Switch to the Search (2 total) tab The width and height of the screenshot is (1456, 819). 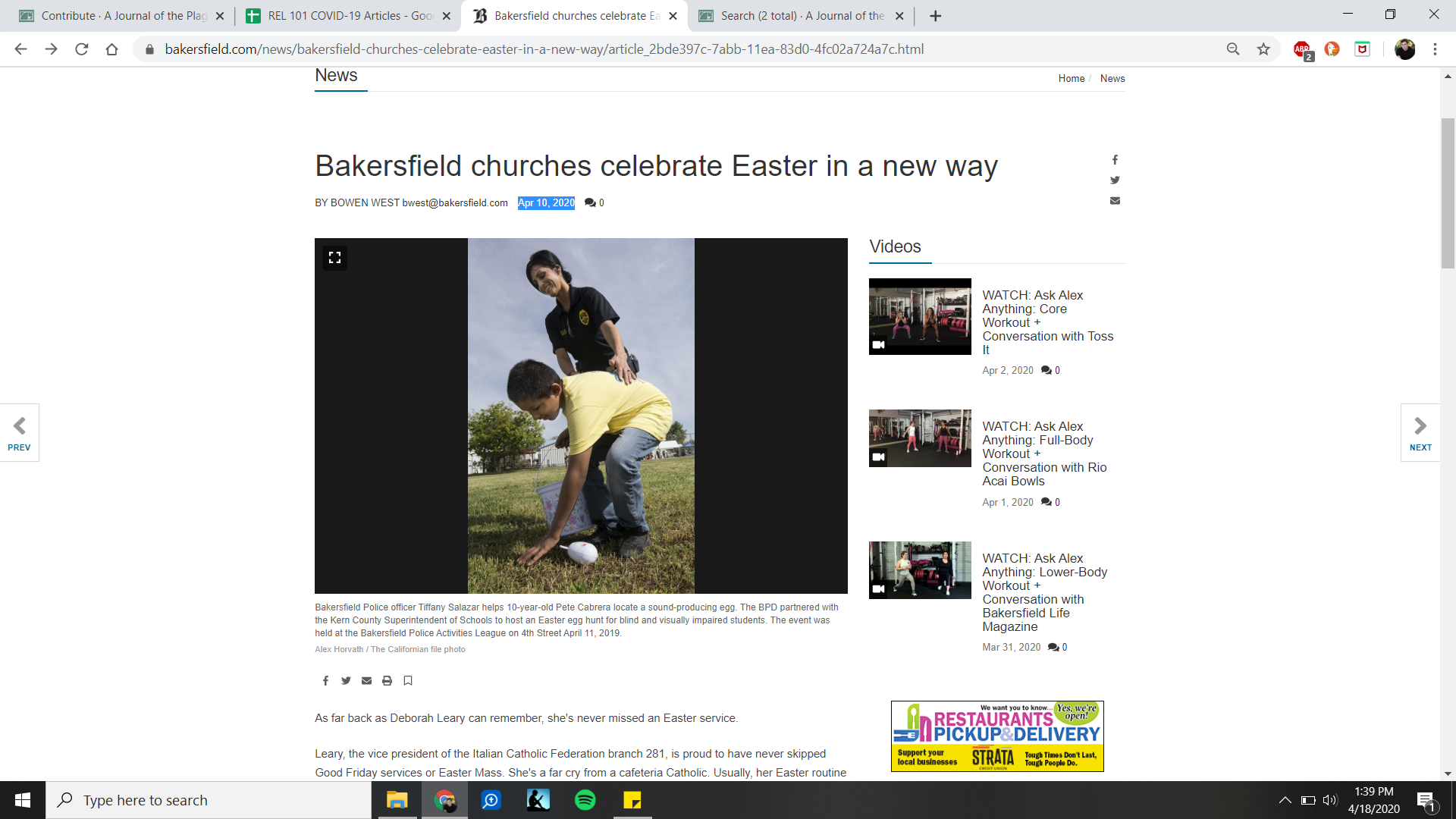[x=801, y=16]
